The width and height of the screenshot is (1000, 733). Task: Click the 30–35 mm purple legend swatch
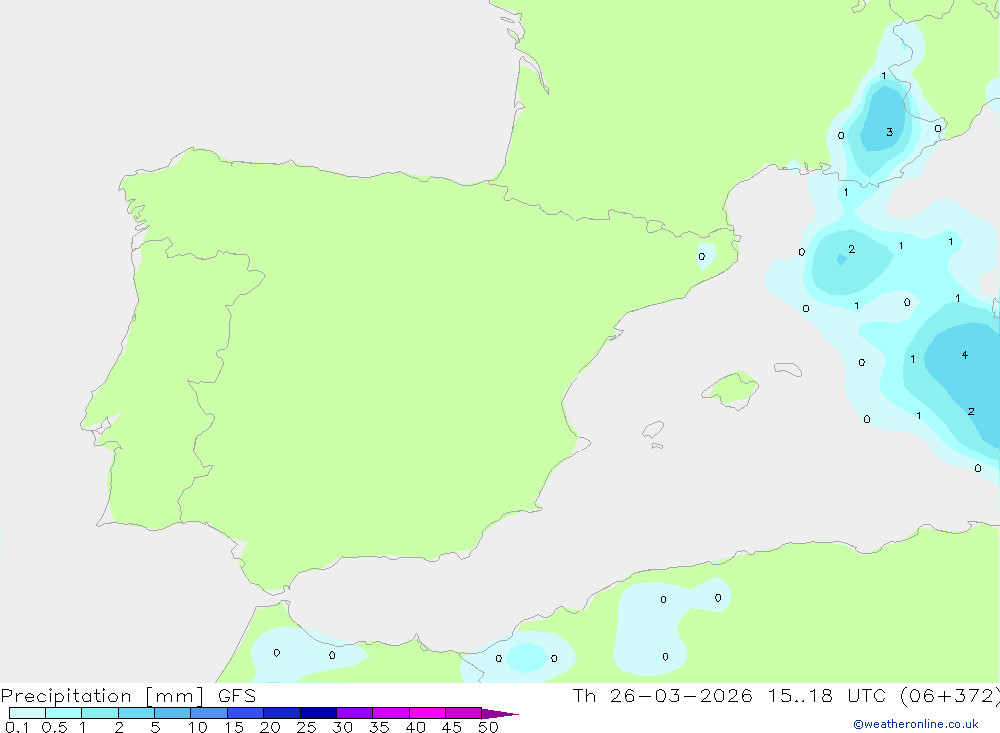pos(354,713)
